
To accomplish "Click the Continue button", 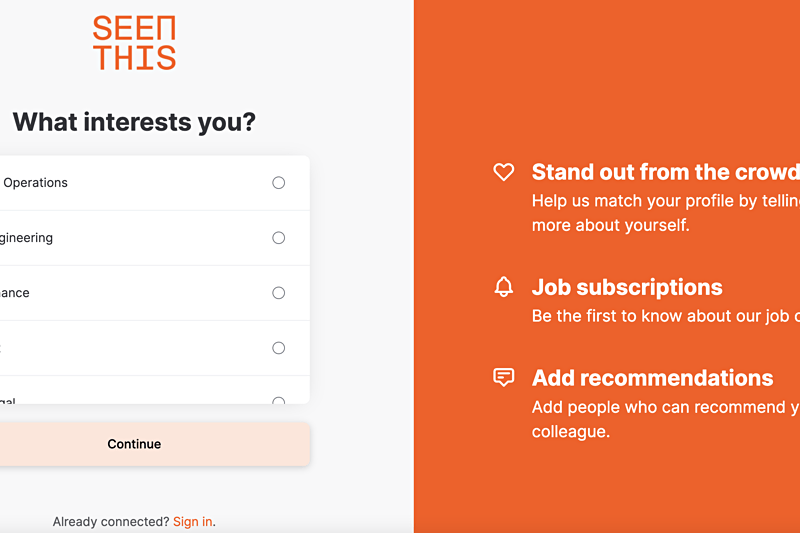I will [x=134, y=444].
